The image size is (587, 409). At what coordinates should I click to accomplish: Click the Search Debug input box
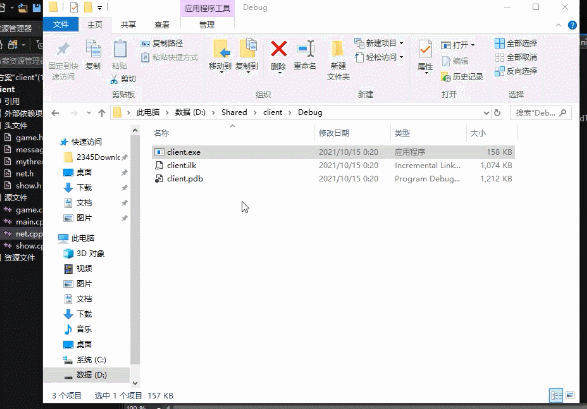coord(541,113)
